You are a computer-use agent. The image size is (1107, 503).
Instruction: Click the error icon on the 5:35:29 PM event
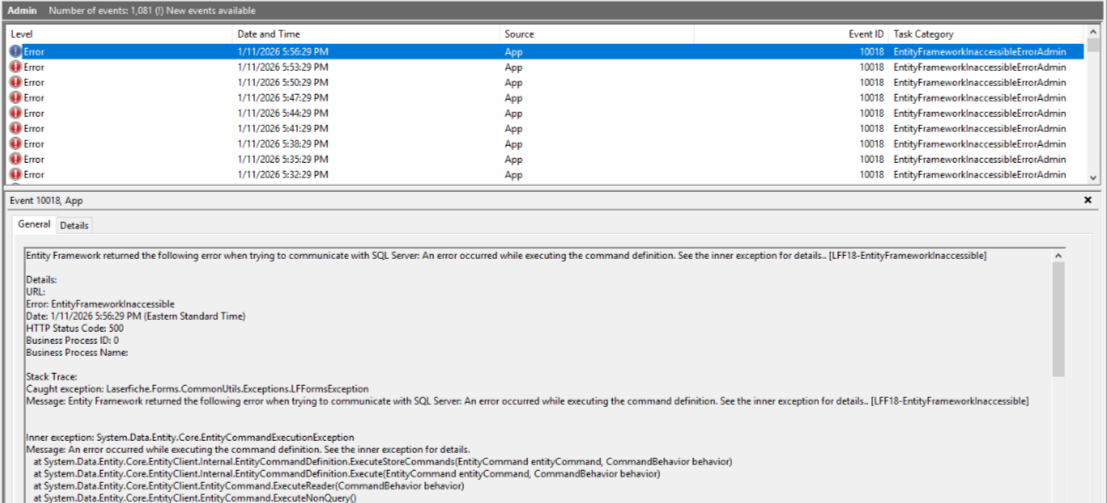(x=15, y=160)
